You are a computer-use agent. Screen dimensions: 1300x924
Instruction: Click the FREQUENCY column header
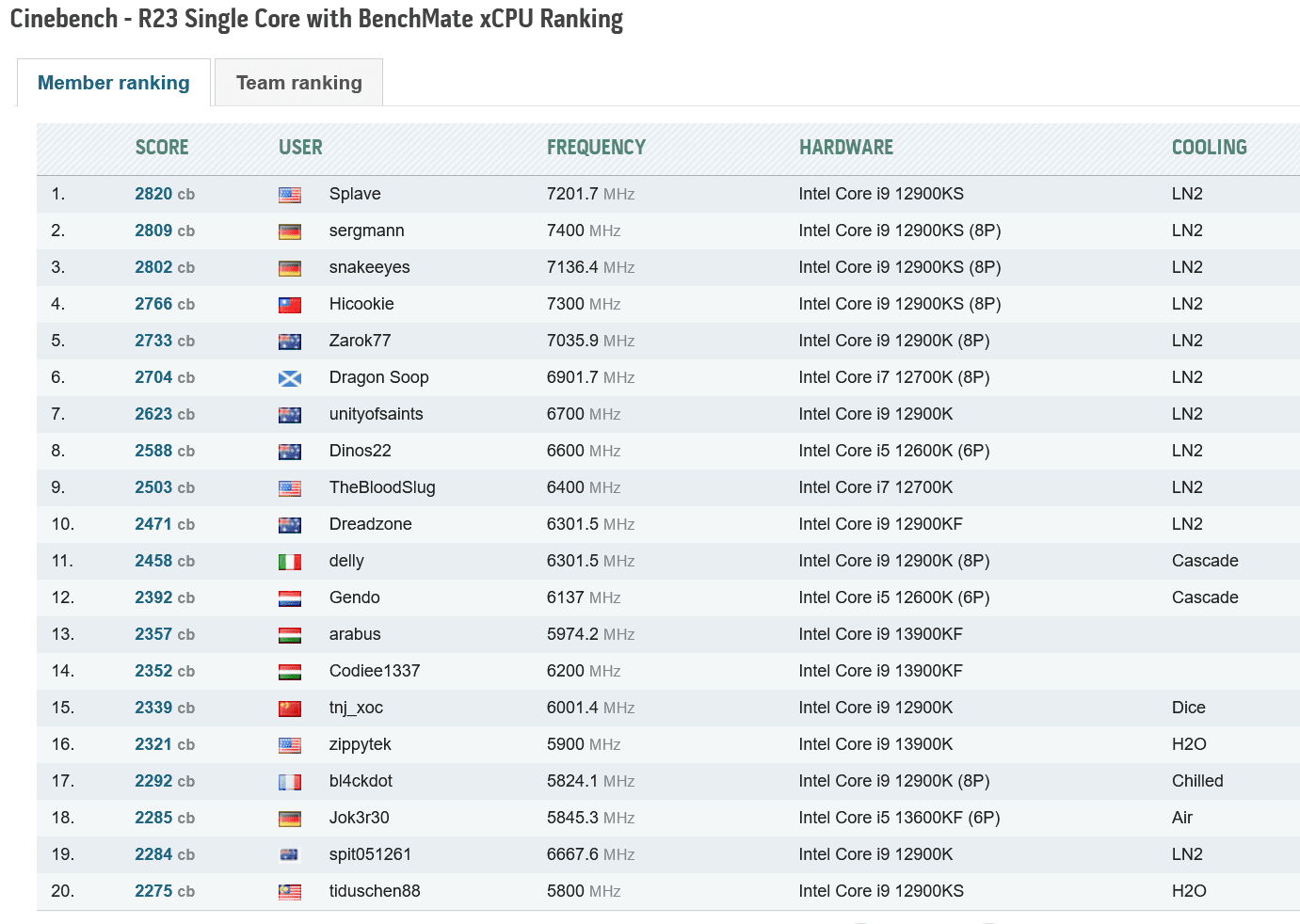tap(596, 148)
